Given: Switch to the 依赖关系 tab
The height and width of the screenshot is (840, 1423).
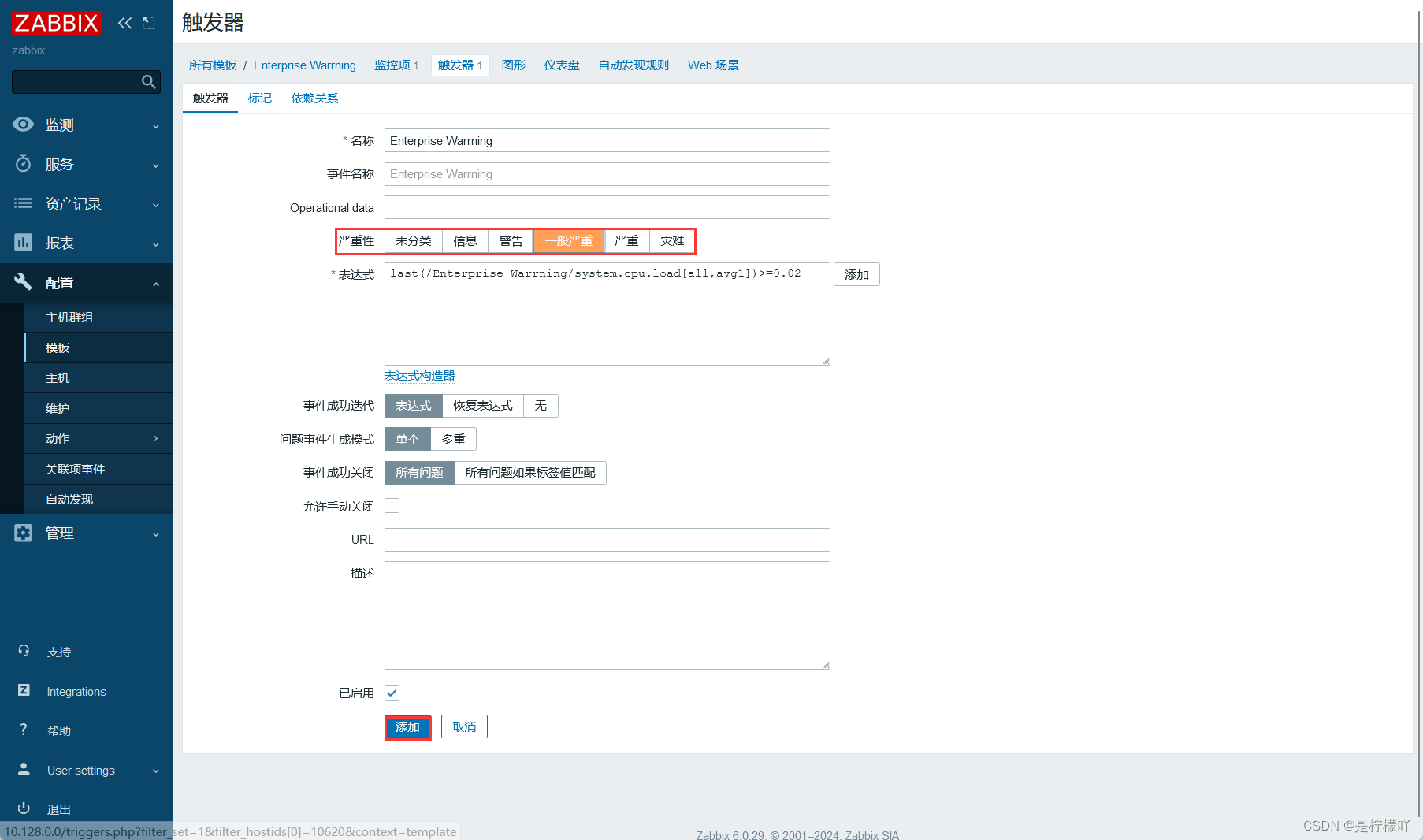Looking at the screenshot, I should coord(314,98).
